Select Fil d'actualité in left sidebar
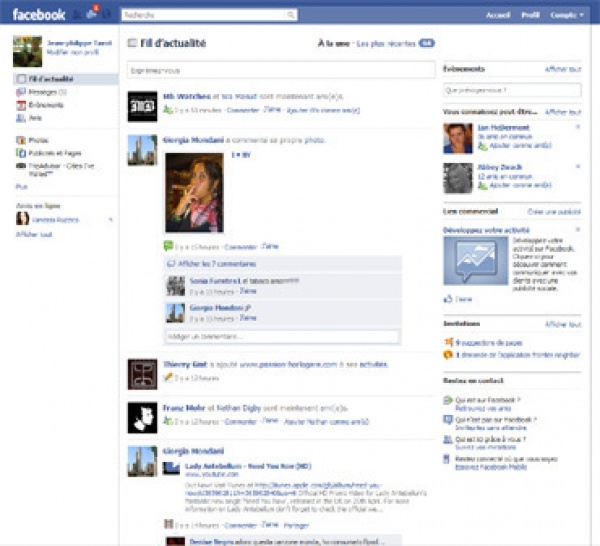The image size is (600, 546). pyautogui.click(x=66, y=79)
